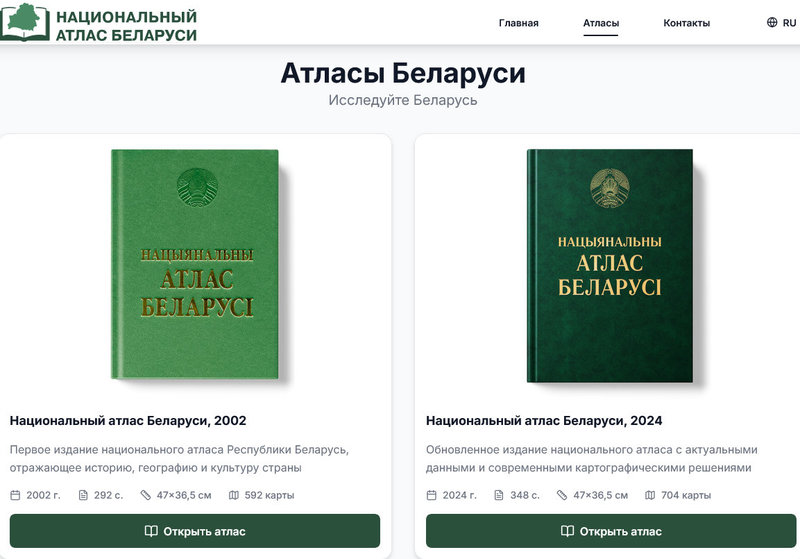This screenshot has height=559, width=800.
Task: Click the light green 2002 atlas cover
Action: (x=195, y=264)
